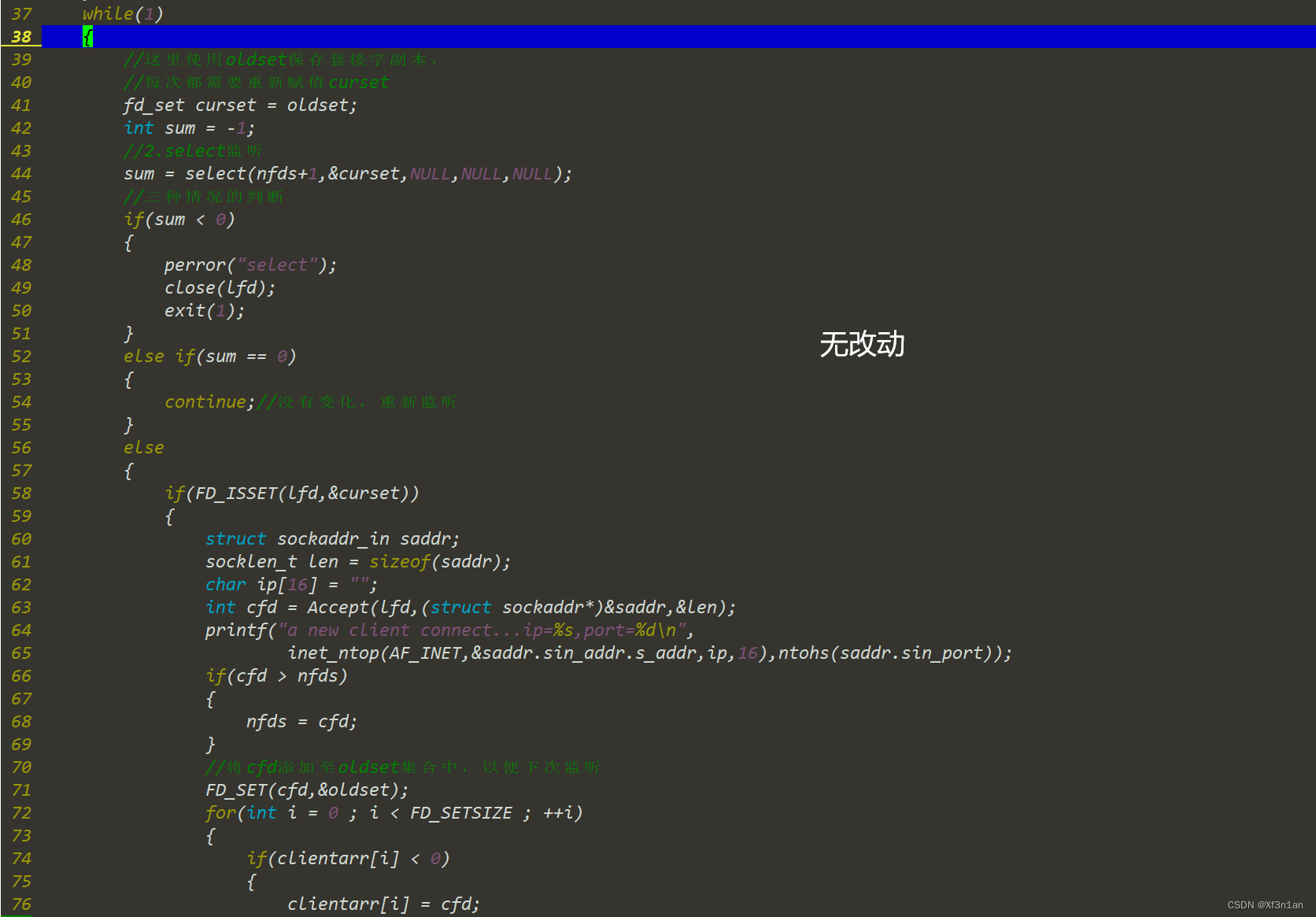Click the lone 'else' keyword on line 56

click(x=144, y=448)
